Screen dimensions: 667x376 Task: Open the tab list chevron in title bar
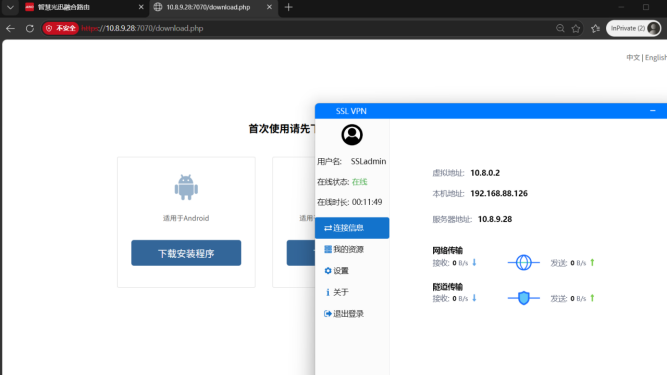tap(10, 7)
